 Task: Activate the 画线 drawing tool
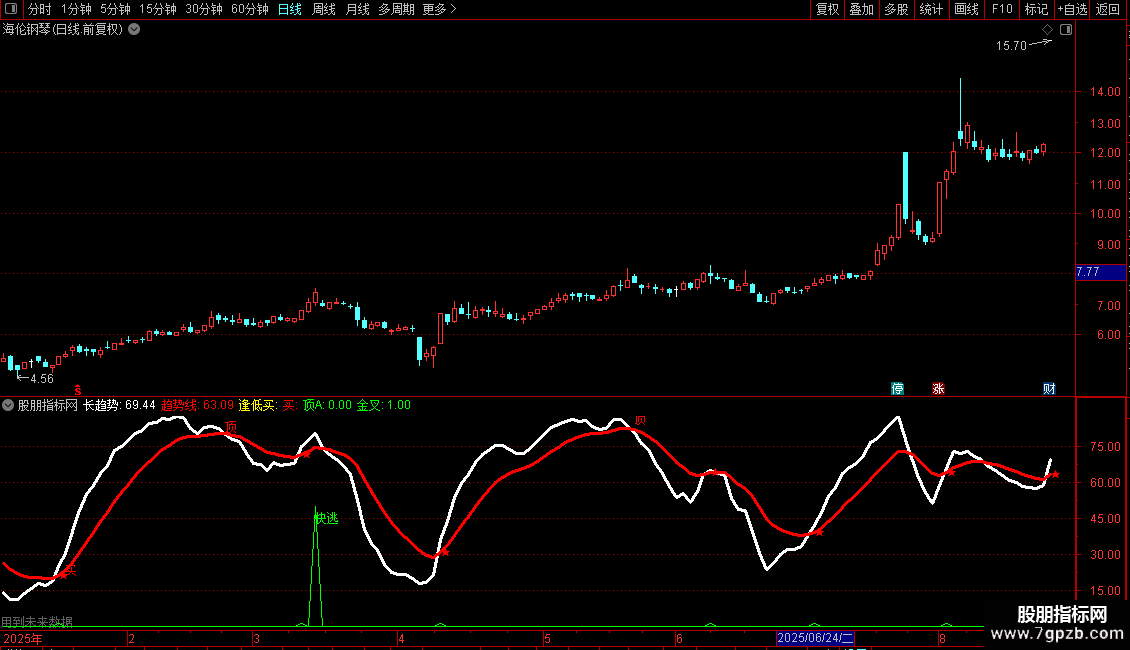[x=966, y=9]
